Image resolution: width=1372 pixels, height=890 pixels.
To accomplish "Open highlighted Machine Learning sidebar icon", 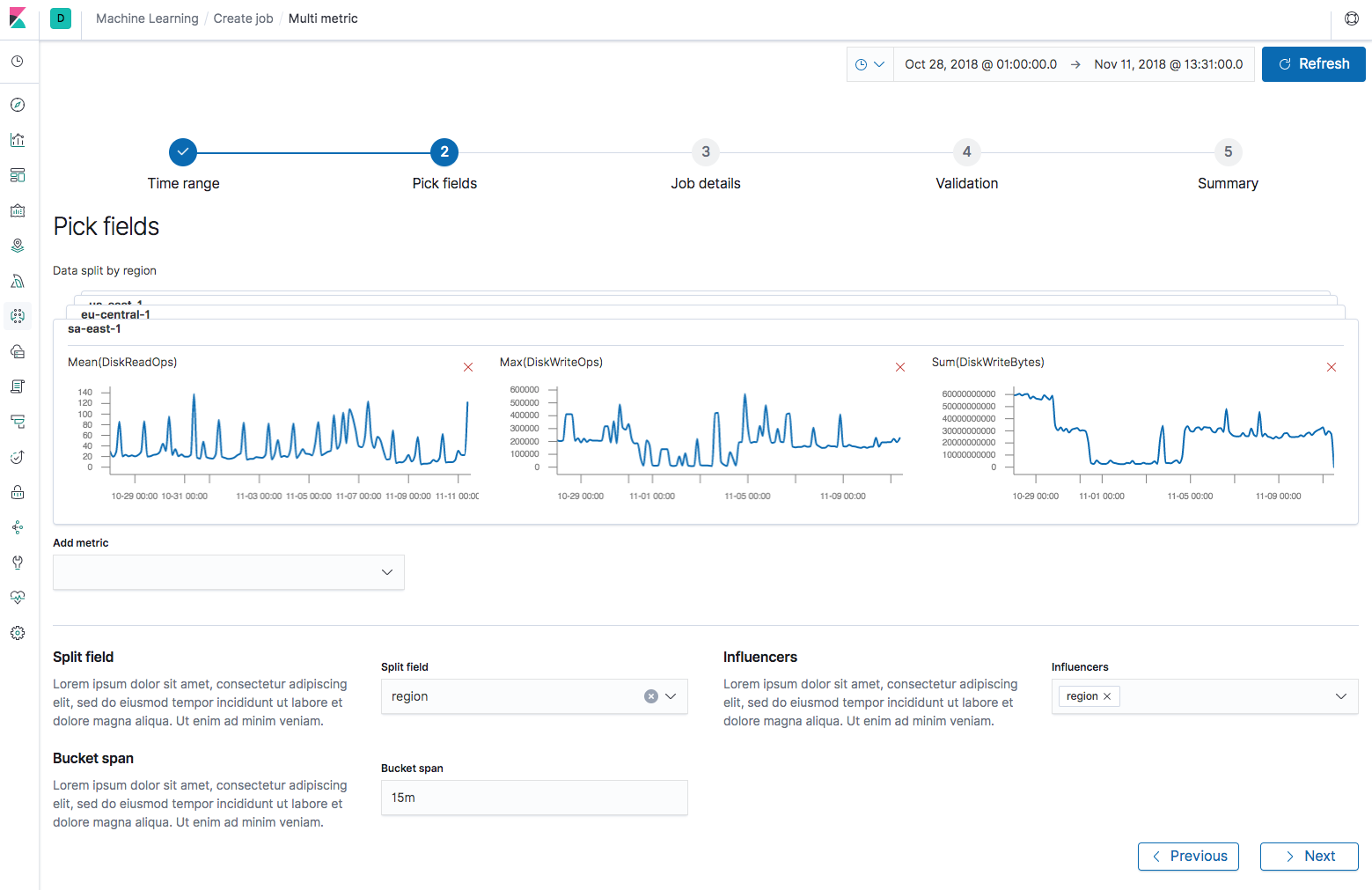I will tap(18, 316).
